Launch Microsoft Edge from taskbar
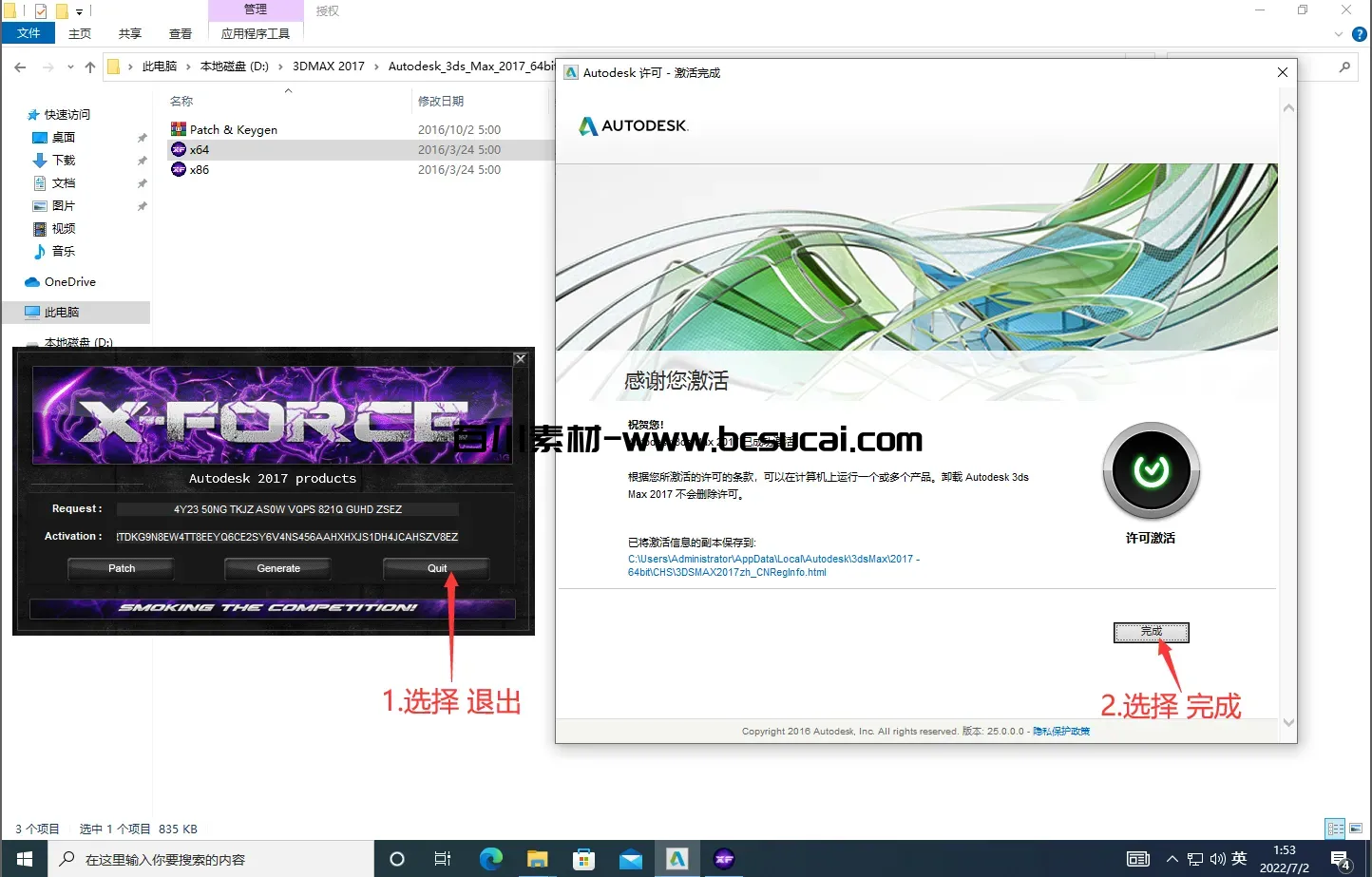The height and width of the screenshot is (877, 1372). coord(490,859)
